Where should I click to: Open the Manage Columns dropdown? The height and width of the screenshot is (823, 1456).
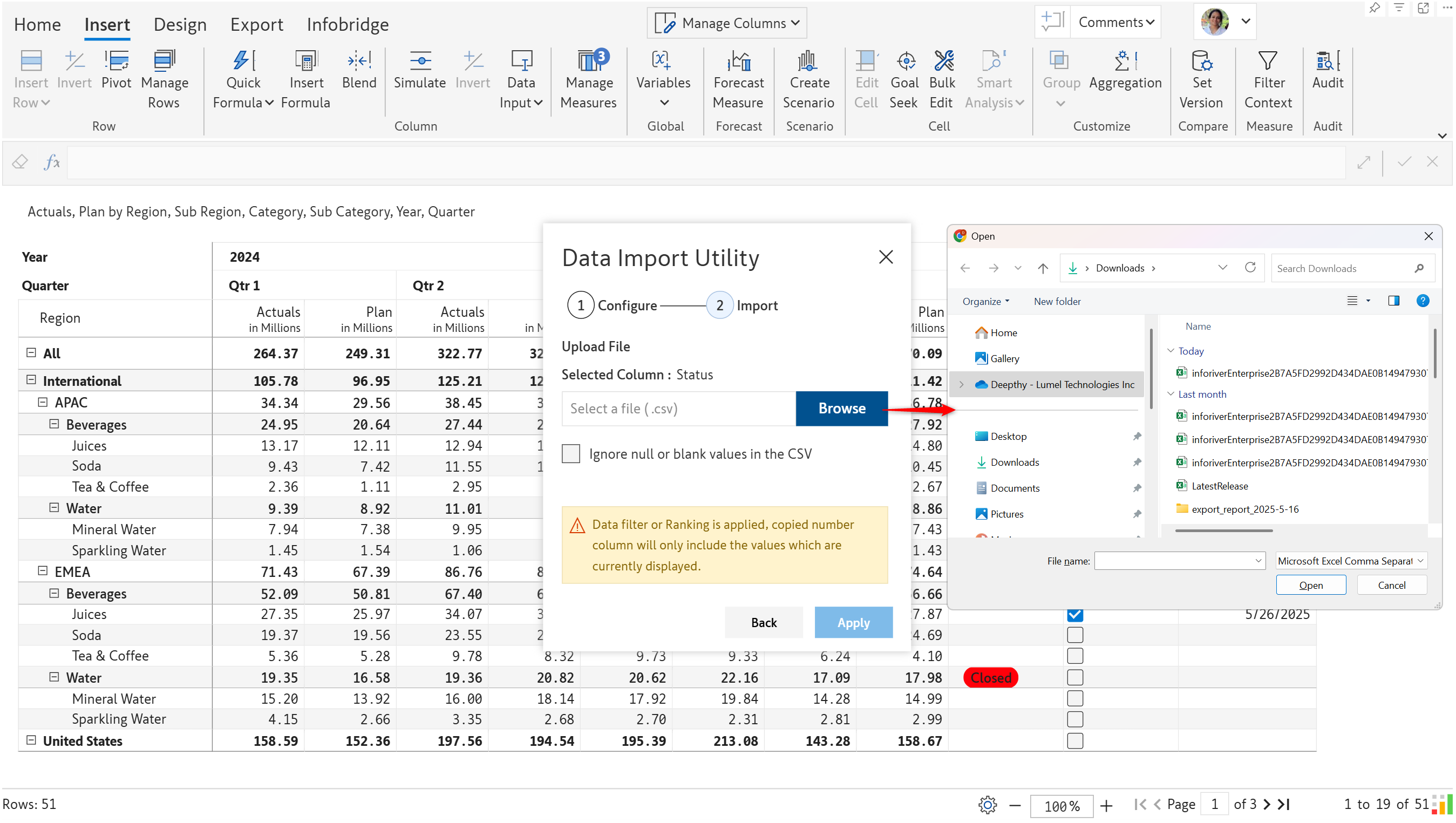pos(727,23)
